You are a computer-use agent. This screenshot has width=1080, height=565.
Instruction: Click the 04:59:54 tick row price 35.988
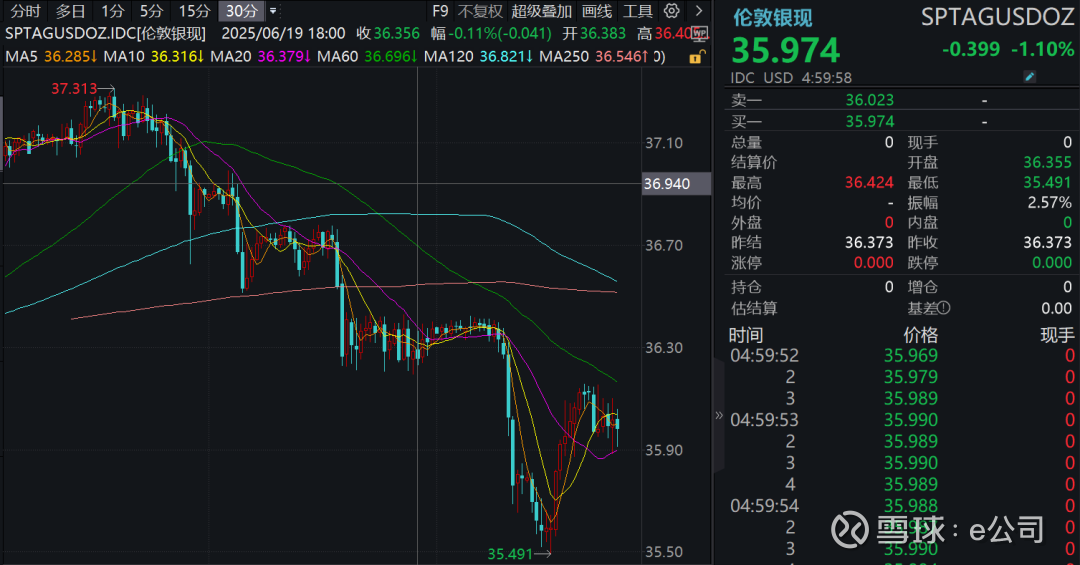911,506
